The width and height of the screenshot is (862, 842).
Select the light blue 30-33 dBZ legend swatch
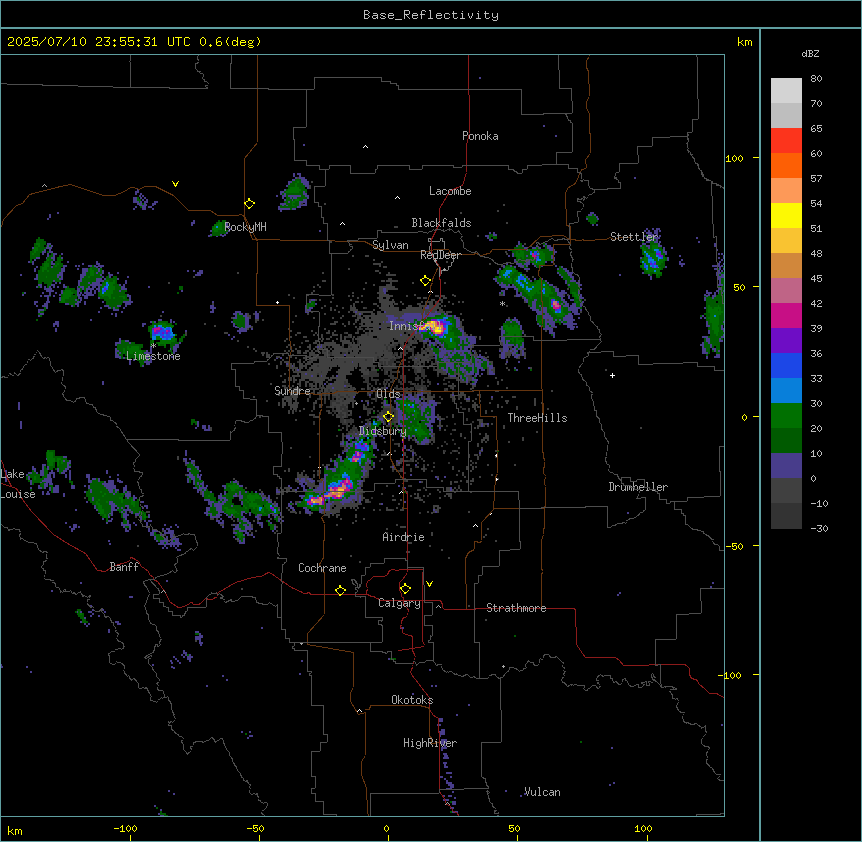pyautogui.click(x=786, y=390)
